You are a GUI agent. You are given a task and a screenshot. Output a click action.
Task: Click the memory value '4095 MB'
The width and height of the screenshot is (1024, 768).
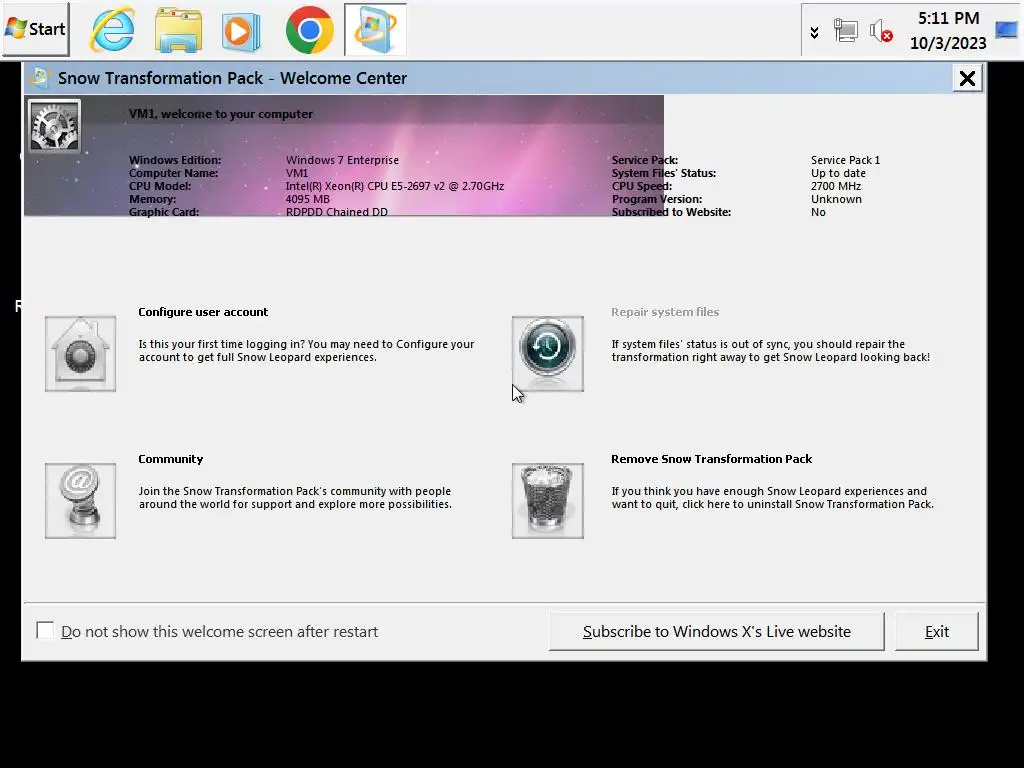(x=308, y=199)
